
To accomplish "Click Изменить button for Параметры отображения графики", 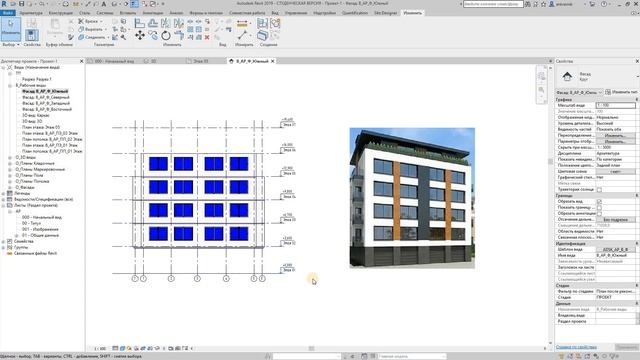I will (615, 142).
